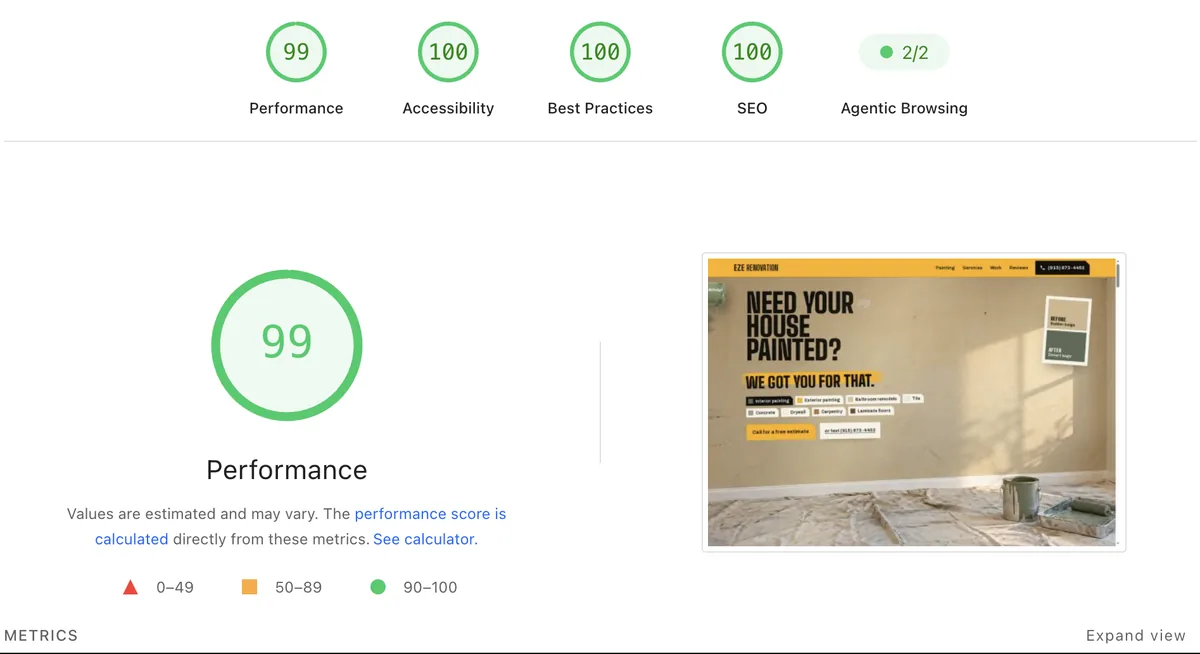
Task: Click the green circle 90–100 legend icon
Action: 378,587
